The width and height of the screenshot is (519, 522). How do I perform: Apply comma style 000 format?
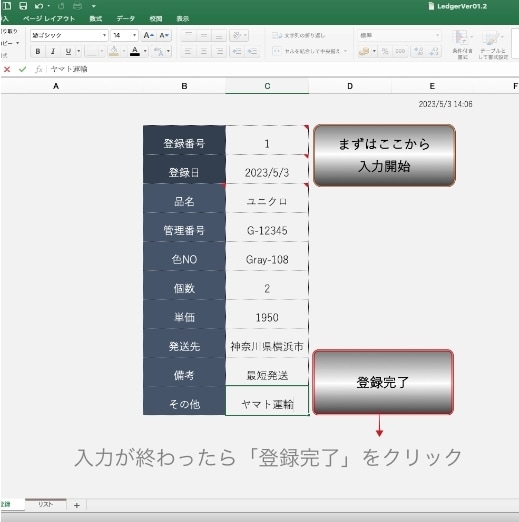pyautogui.click(x=400, y=51)
